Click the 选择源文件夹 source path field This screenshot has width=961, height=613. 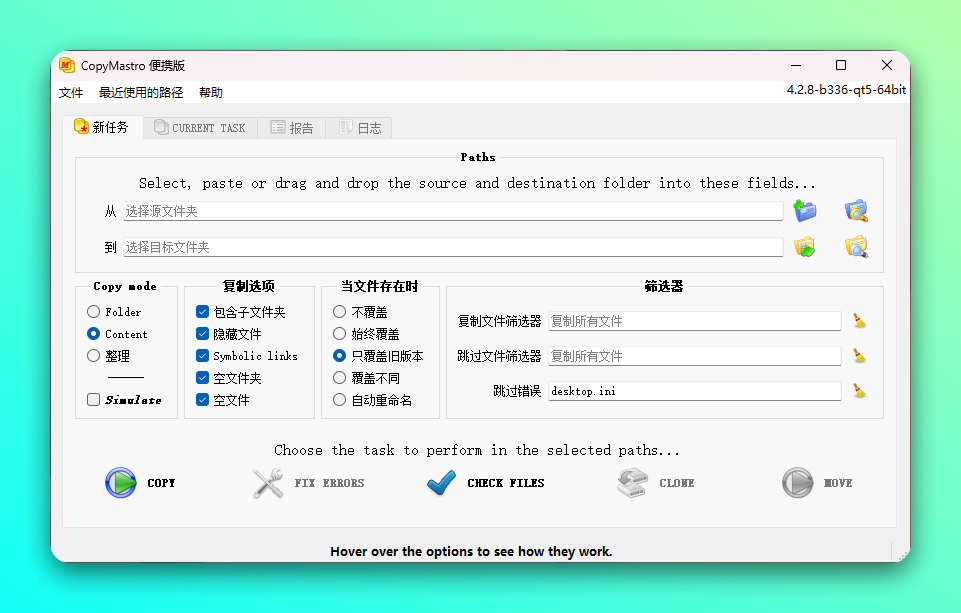click(x=453, y=211)
